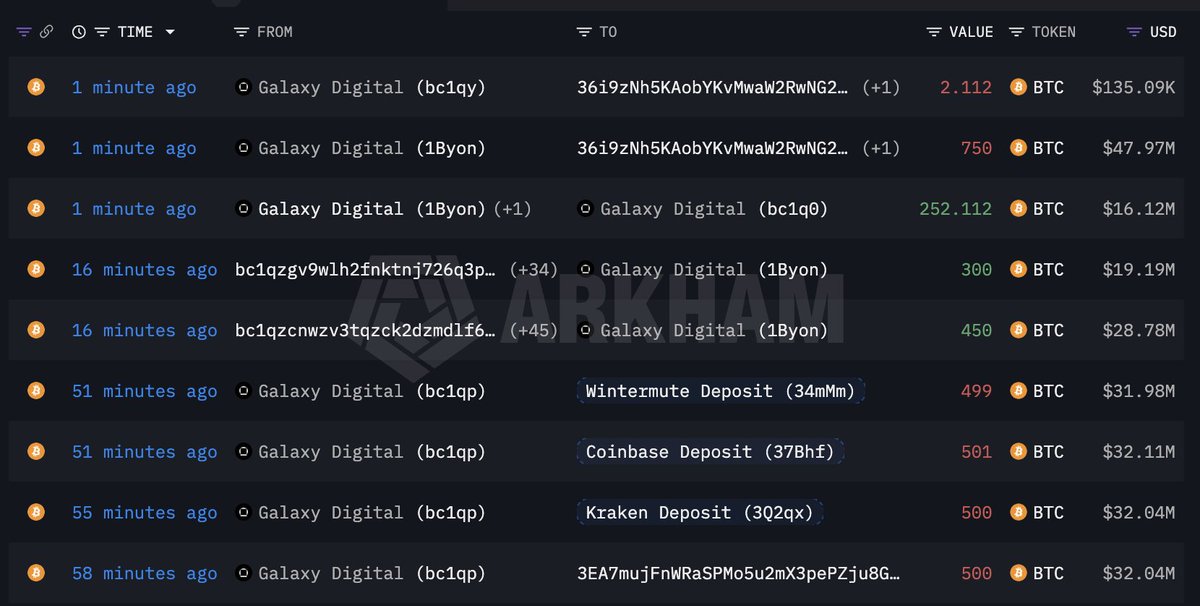Expand (+1) senders in 252.112 BTC row
1200x606 pixels.
(511, 209)
